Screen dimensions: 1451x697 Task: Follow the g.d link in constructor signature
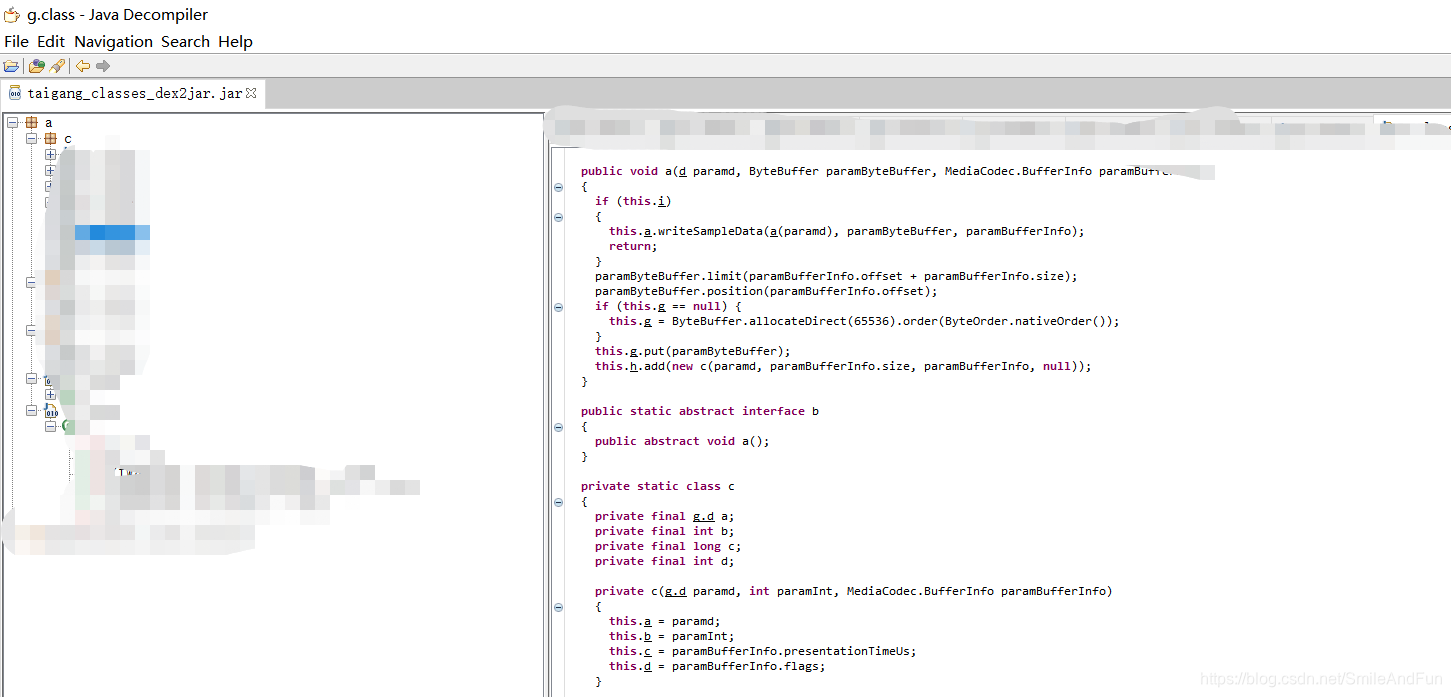[675, 591]
